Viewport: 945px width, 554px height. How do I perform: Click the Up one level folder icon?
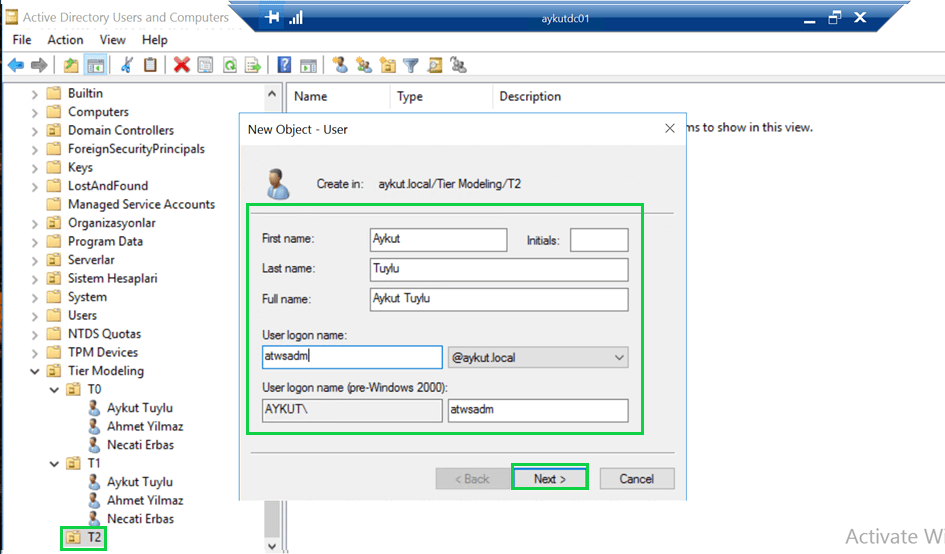coord(71,65)
